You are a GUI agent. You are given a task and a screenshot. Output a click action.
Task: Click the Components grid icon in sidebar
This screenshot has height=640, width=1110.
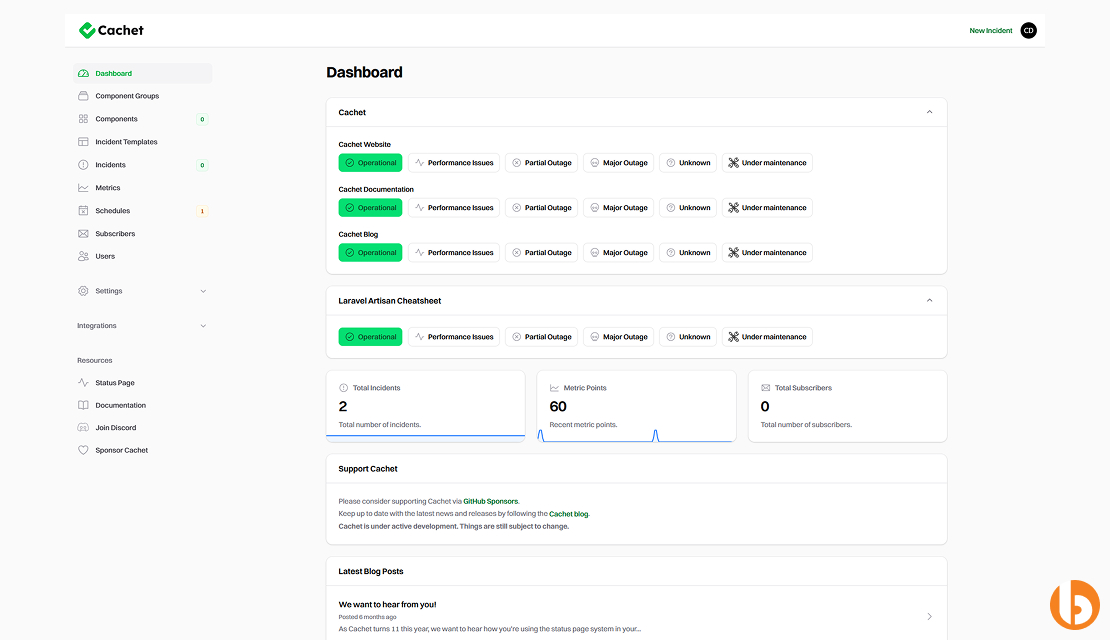pos(83,119)
